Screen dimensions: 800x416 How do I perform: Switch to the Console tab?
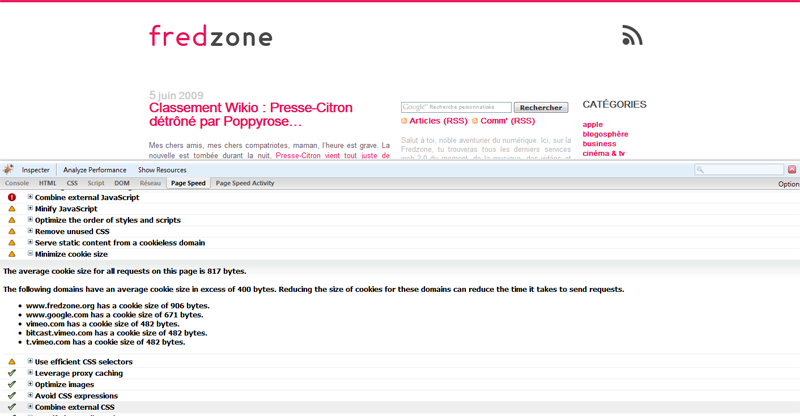pos(17,183)
